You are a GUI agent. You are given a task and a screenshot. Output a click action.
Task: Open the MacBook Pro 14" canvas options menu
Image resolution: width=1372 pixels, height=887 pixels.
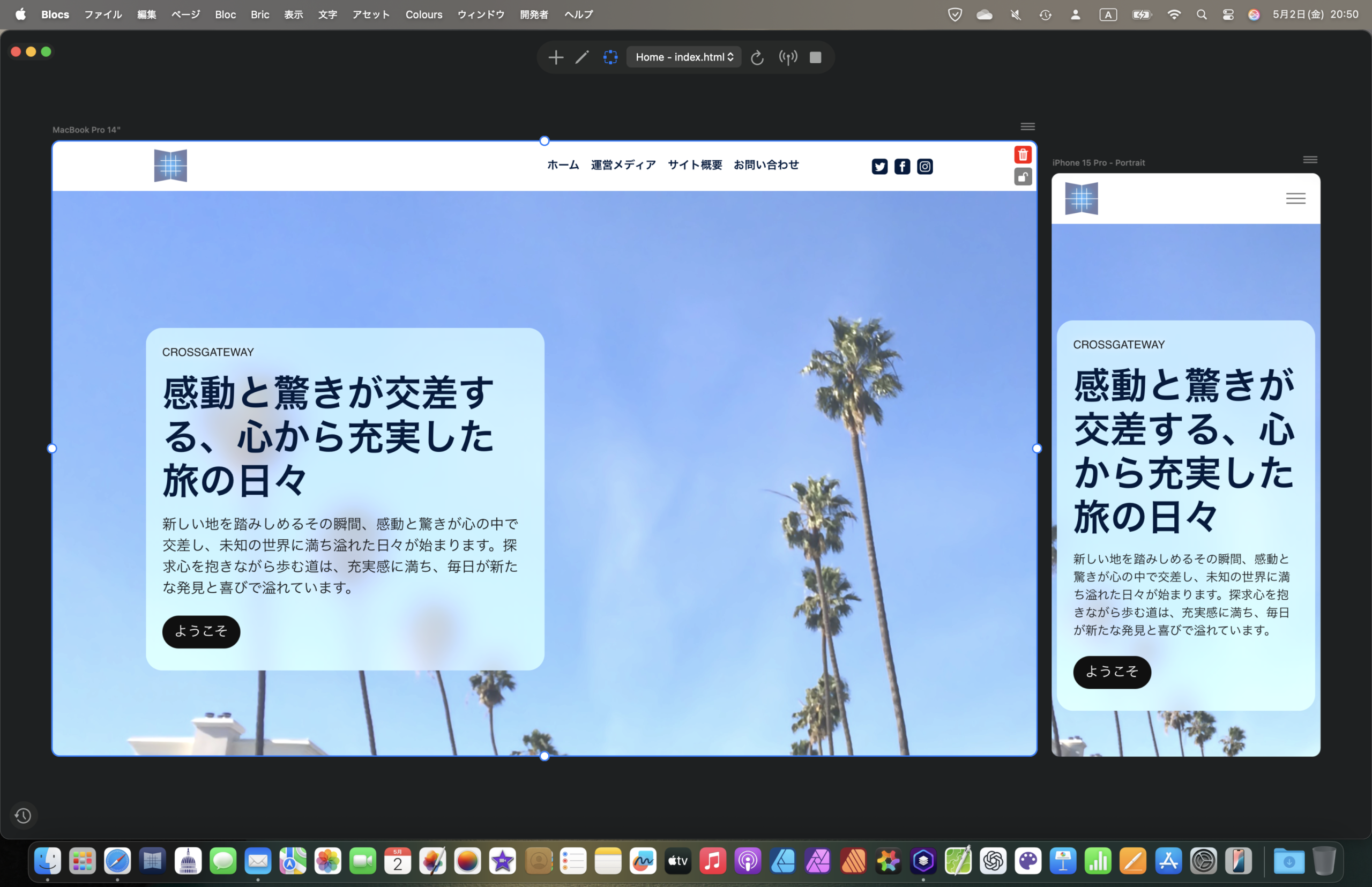(1027, 126)
